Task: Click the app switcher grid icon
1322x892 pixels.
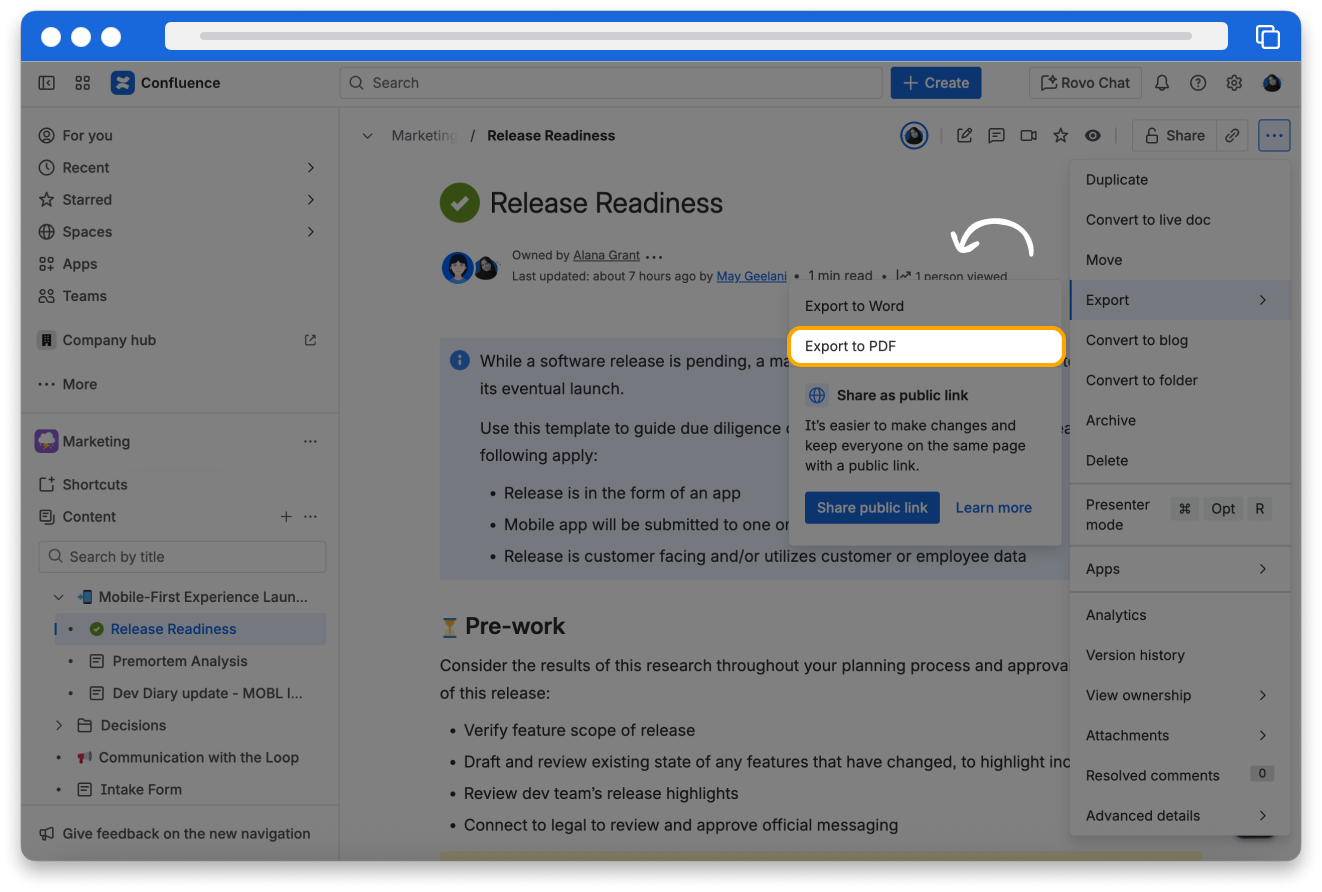Action: (x=83, y=83)
